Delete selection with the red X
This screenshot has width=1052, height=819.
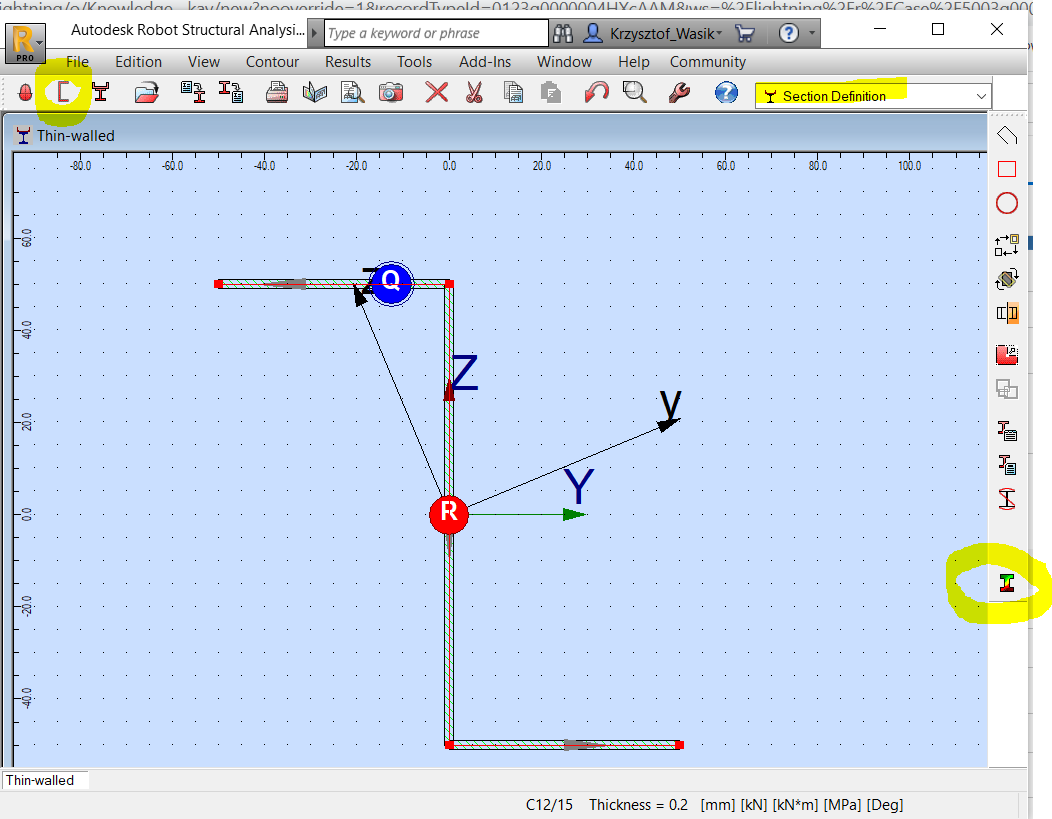pyautogui.click(x=435, y=92)
